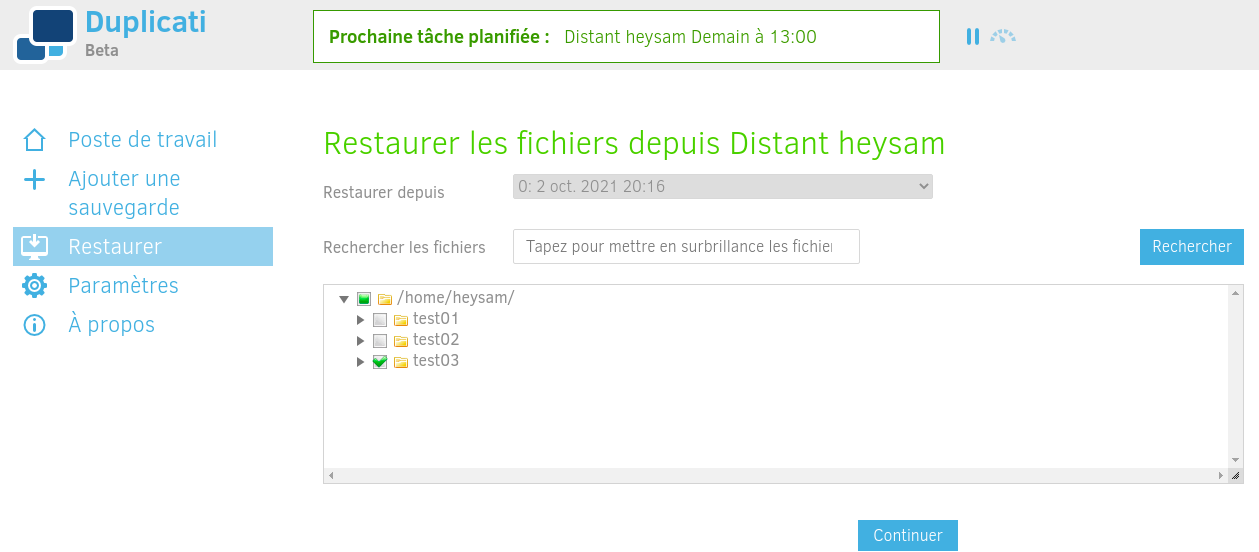Click the Duplicati title link
This screenshot has height=552, width=1259.
point(146,22)
